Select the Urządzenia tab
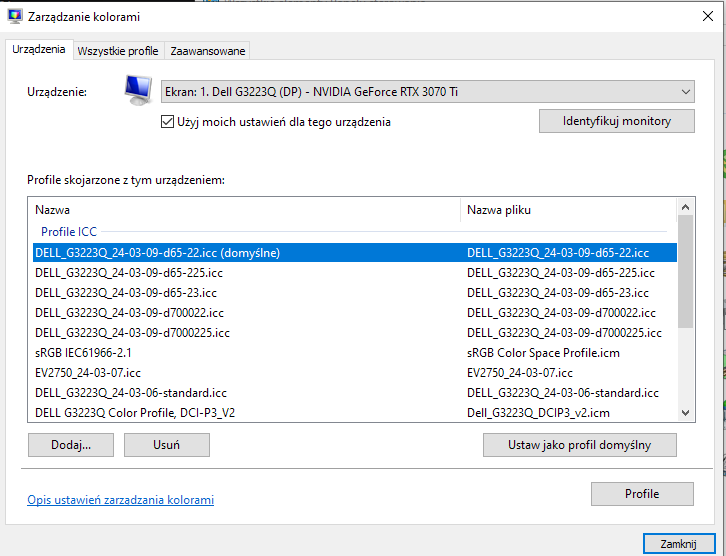726x556 pixels. [39, 50]
